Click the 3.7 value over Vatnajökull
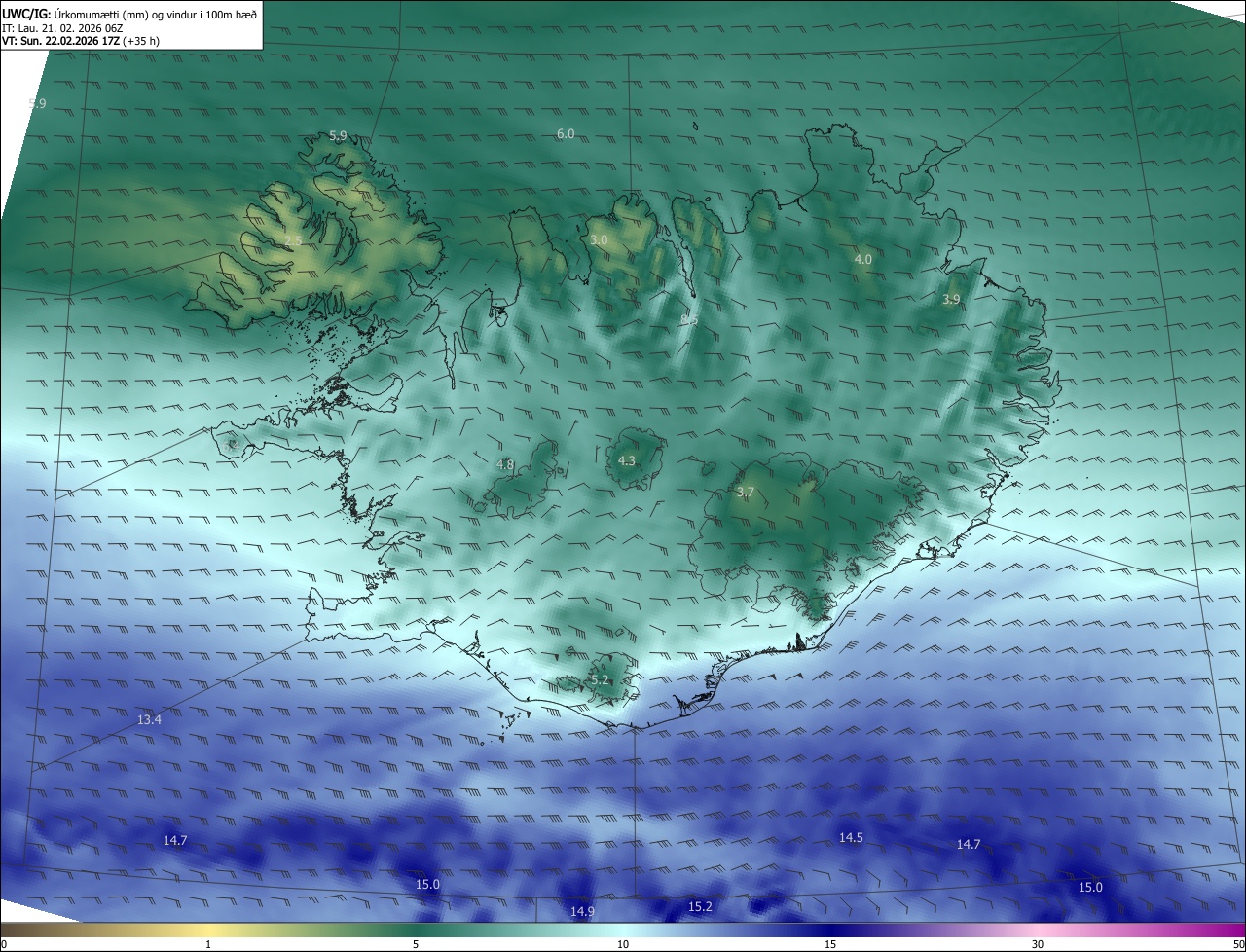1246x952 pixels. tap(746, 493)
